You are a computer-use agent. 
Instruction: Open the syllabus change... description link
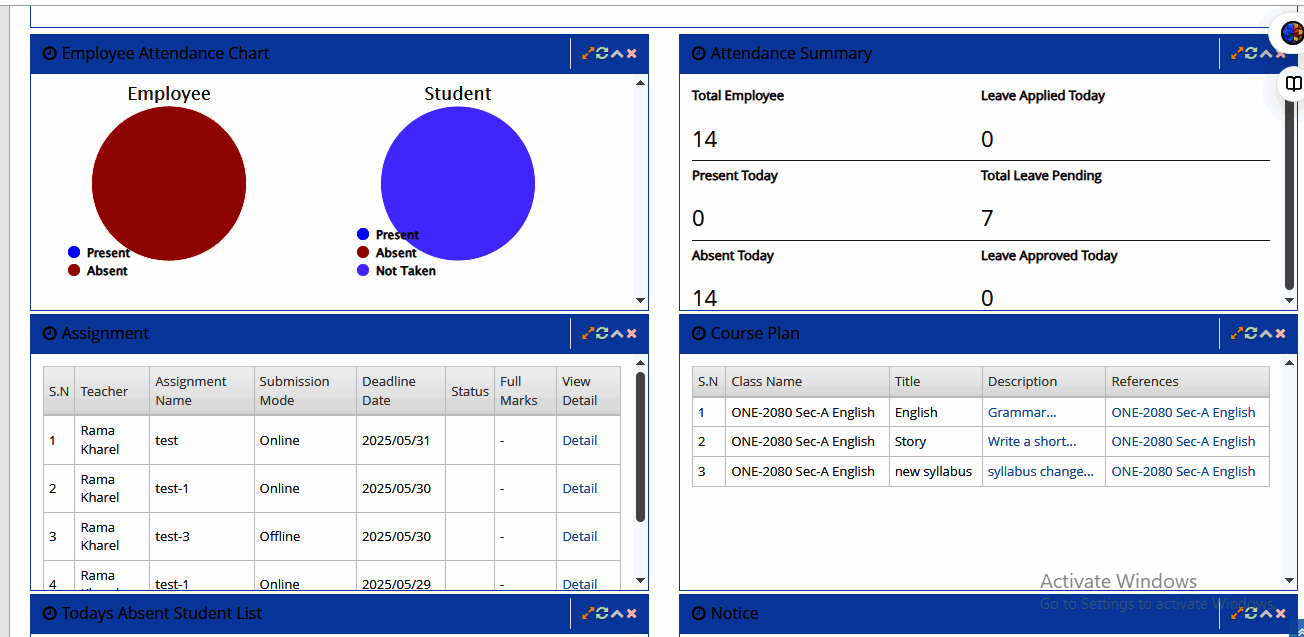click(1041, 471)
